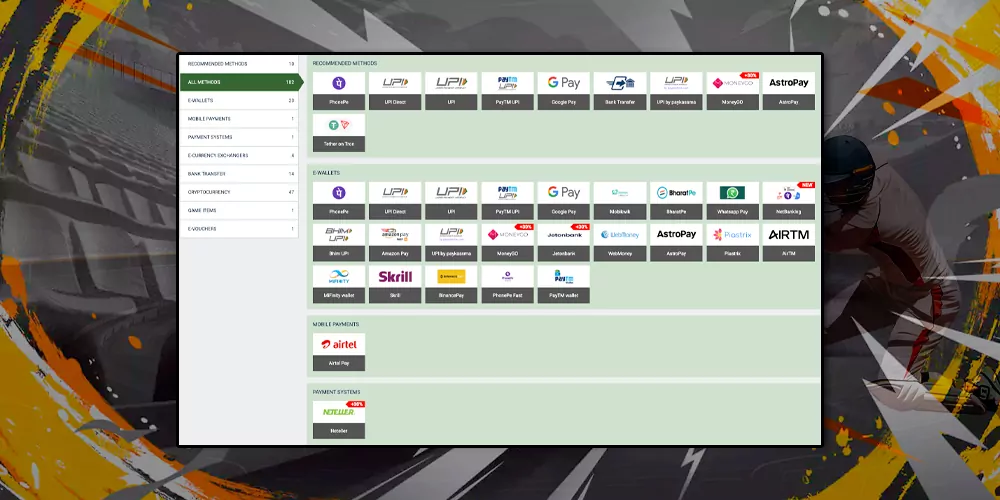Choose Google Pay in the E-Wallets section
The image size is (1000, 500).
[x=564, y=201]
